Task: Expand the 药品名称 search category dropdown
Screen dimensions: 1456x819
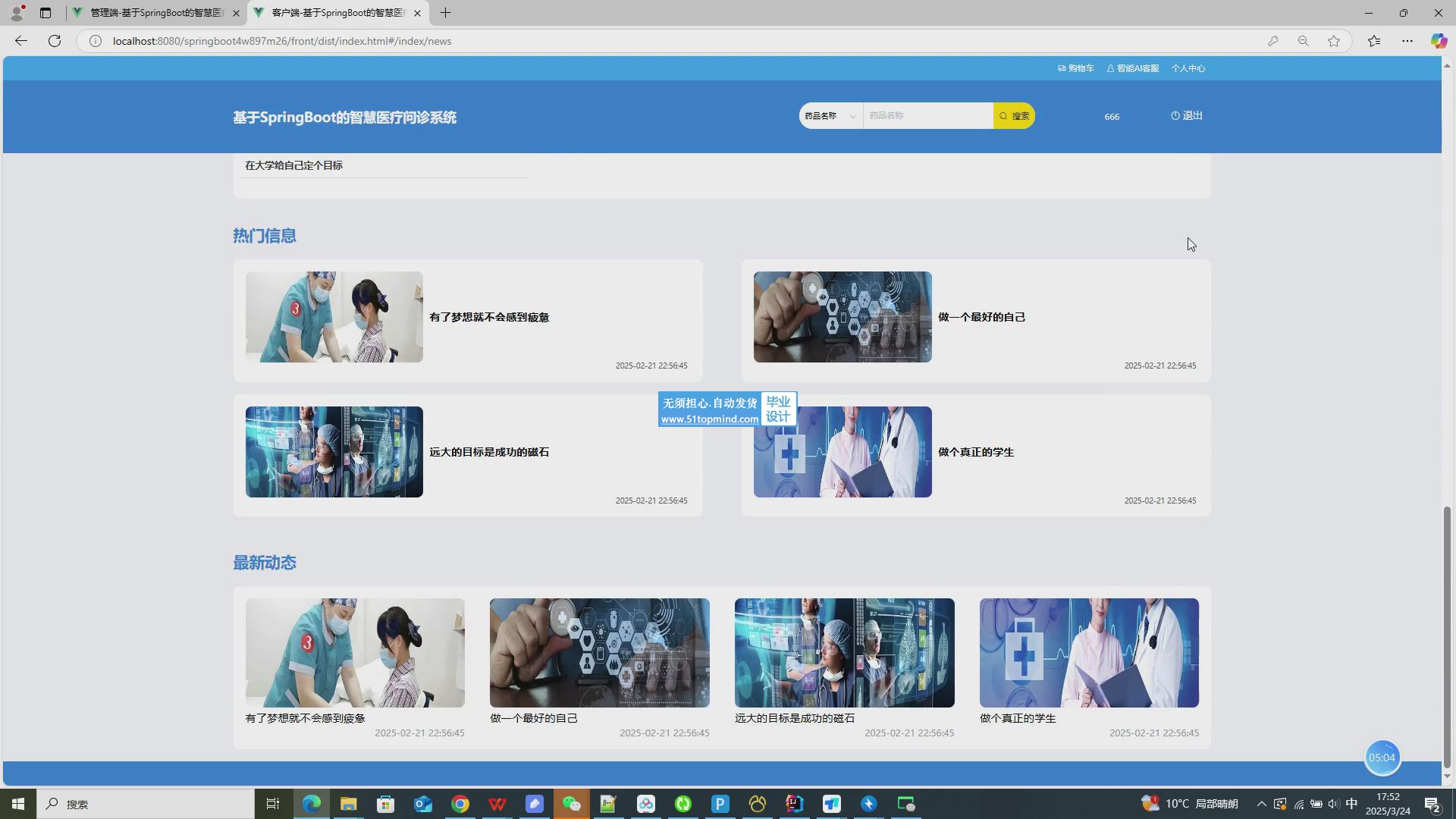Action: click(830, 116)
